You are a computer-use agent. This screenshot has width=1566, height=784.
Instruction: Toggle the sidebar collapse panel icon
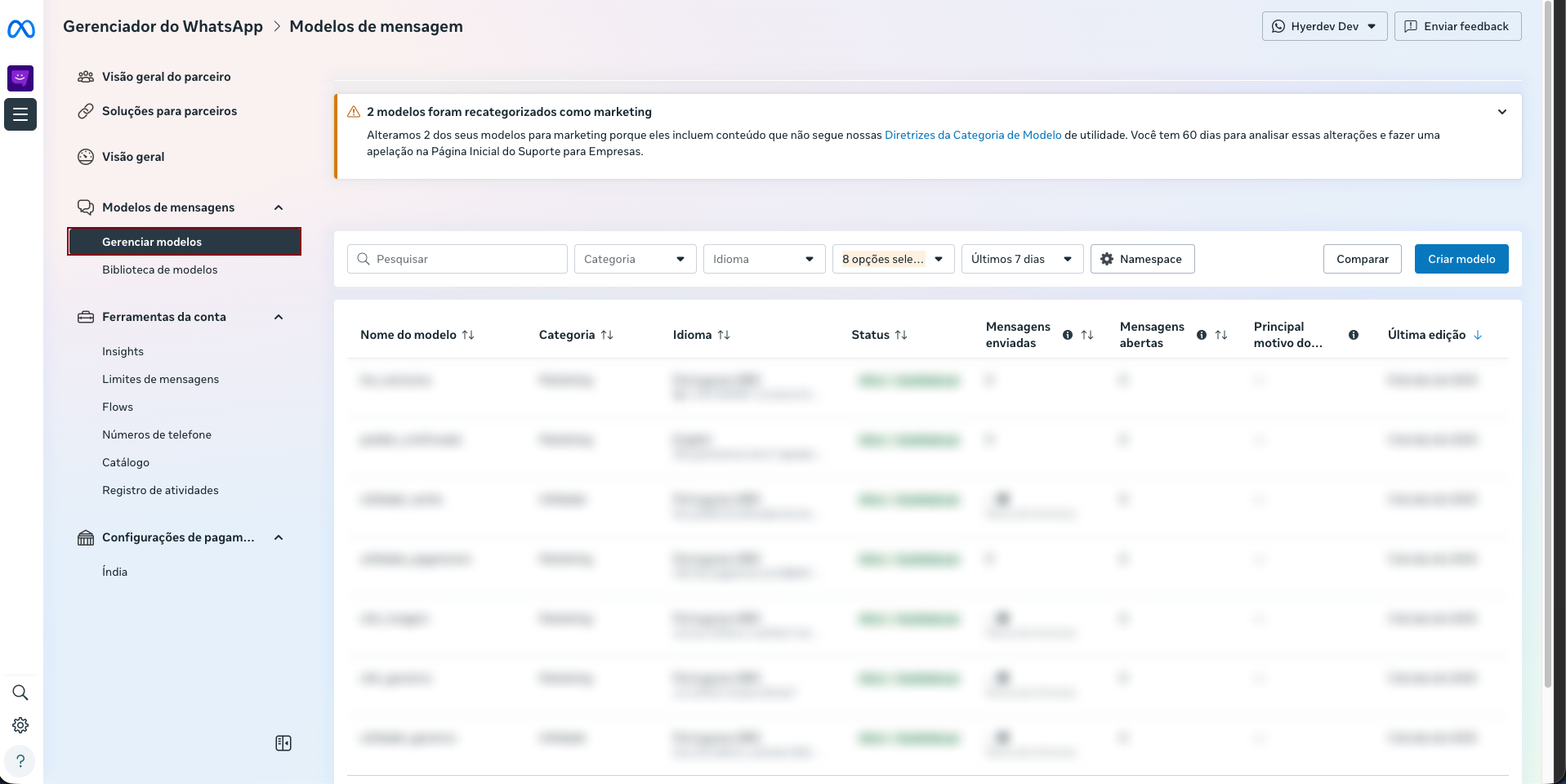coord(283,743)
